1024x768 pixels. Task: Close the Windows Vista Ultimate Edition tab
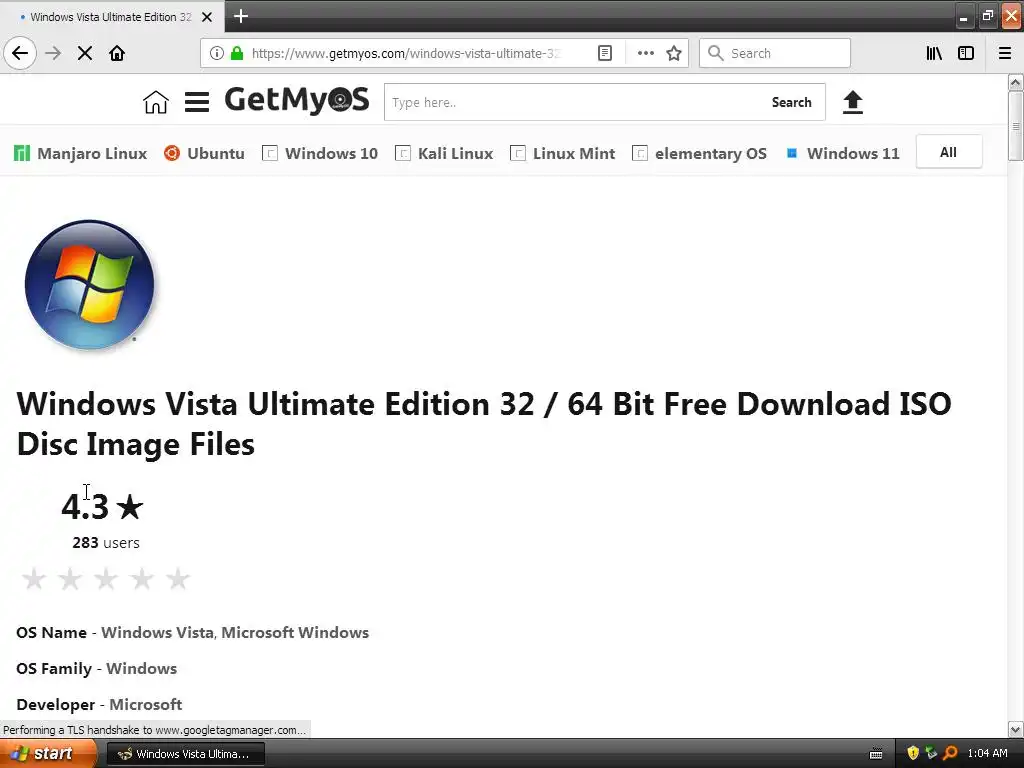coord(207,17)
